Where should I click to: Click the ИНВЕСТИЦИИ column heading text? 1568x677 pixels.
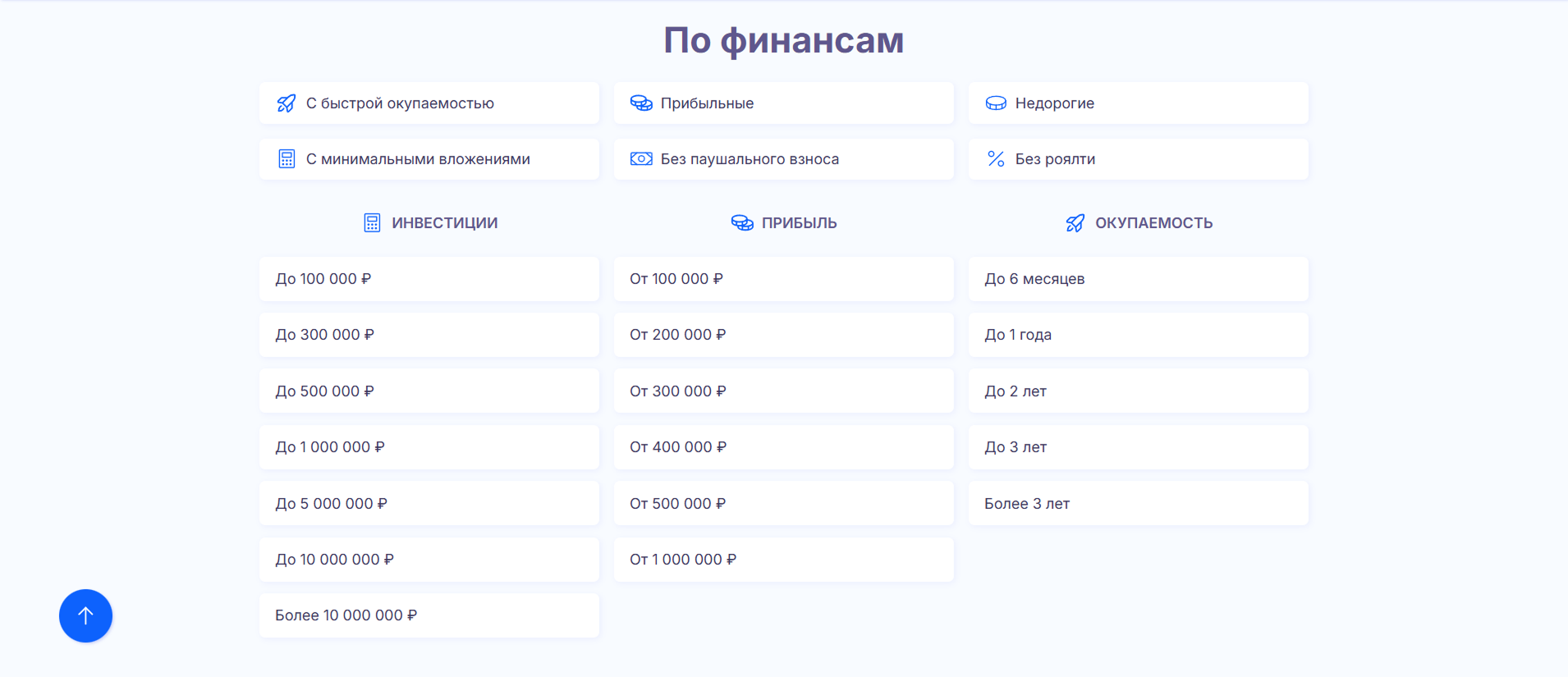445,223
